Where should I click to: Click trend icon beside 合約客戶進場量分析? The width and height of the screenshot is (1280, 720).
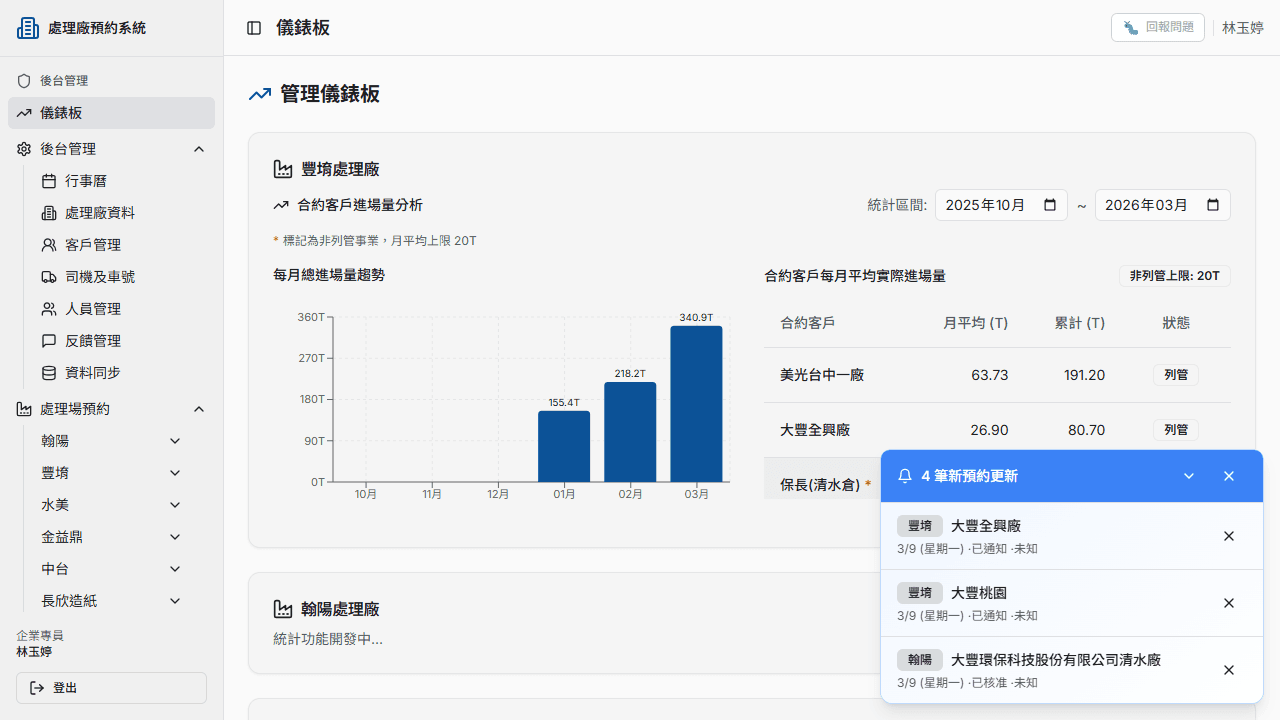point(281,205)
